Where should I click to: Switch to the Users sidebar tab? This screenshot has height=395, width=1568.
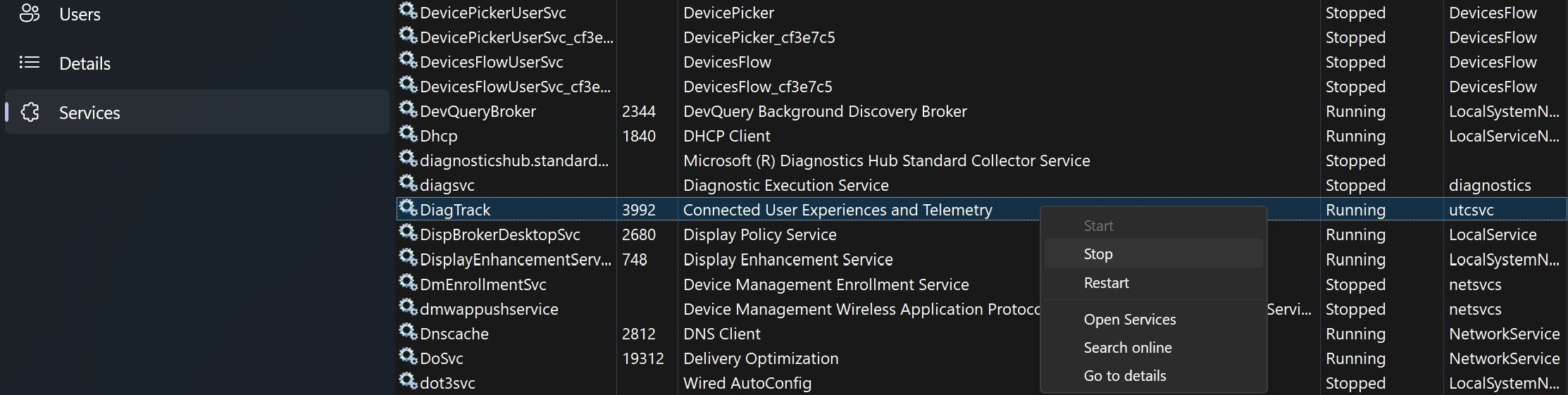pyautogui.click(x=80, y=14)
